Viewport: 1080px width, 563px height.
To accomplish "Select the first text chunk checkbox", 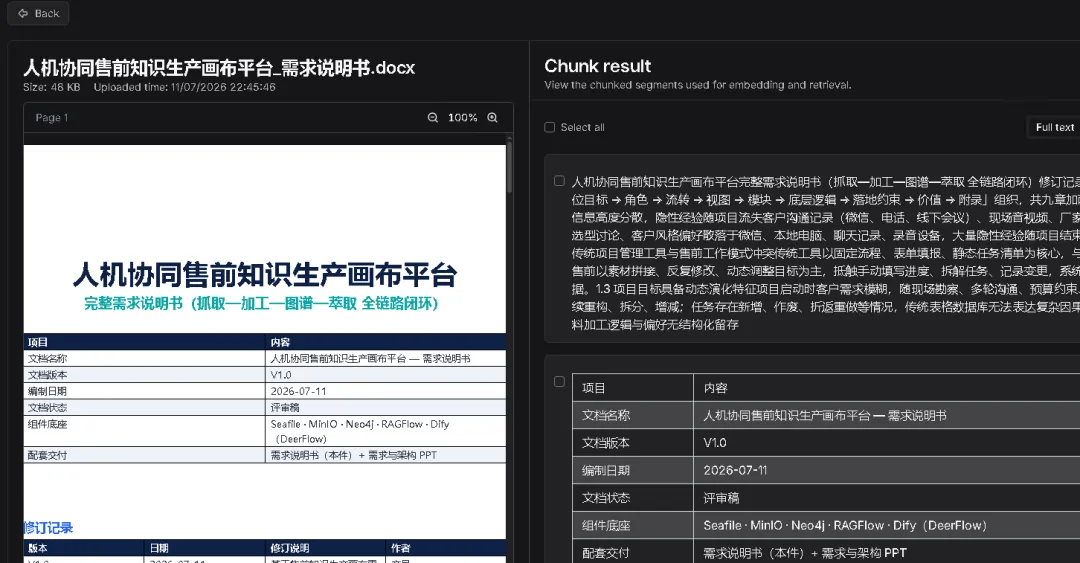I will (559, 181).
